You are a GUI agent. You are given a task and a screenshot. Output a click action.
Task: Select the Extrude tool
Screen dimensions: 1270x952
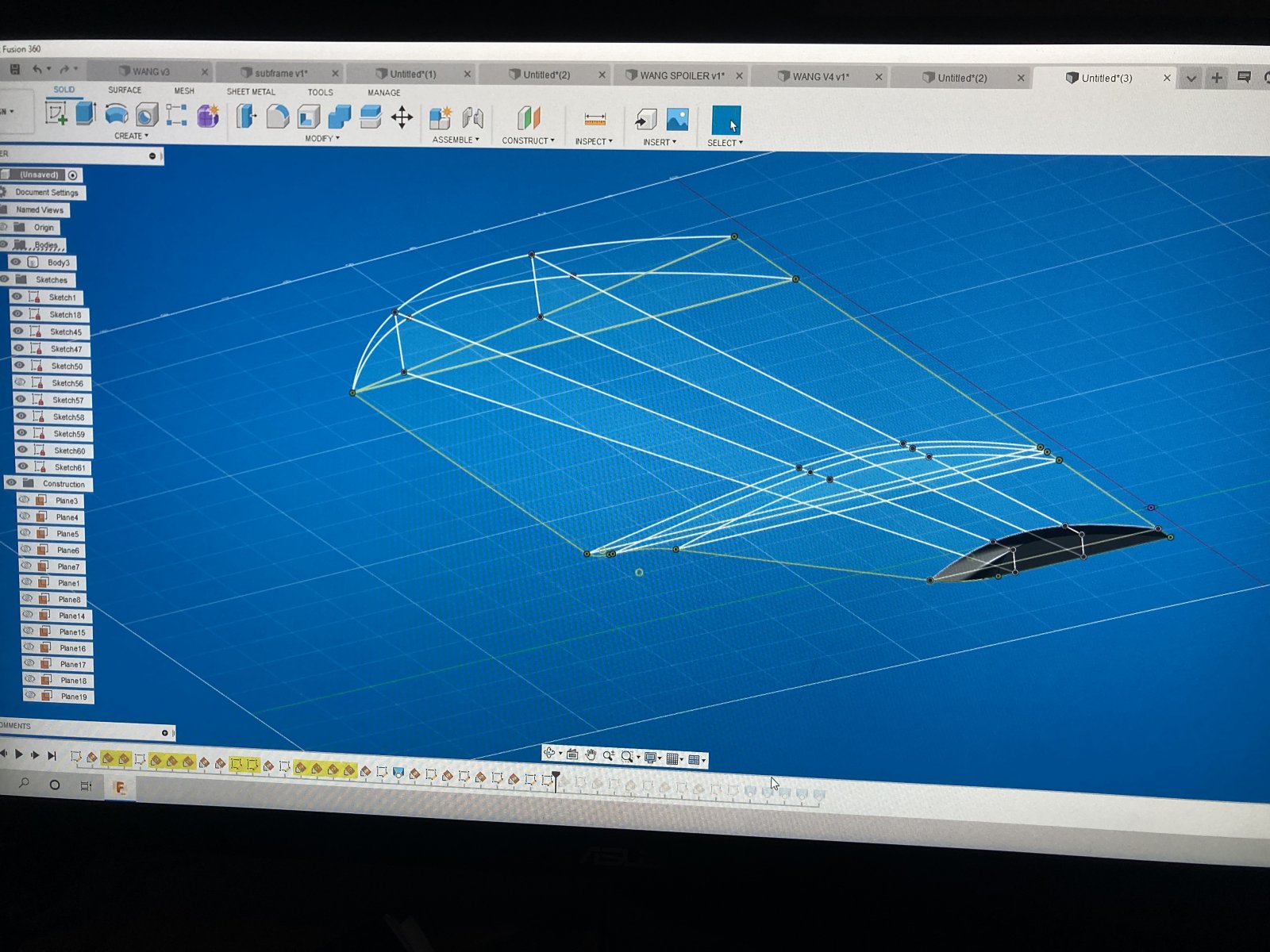point(87,113)
